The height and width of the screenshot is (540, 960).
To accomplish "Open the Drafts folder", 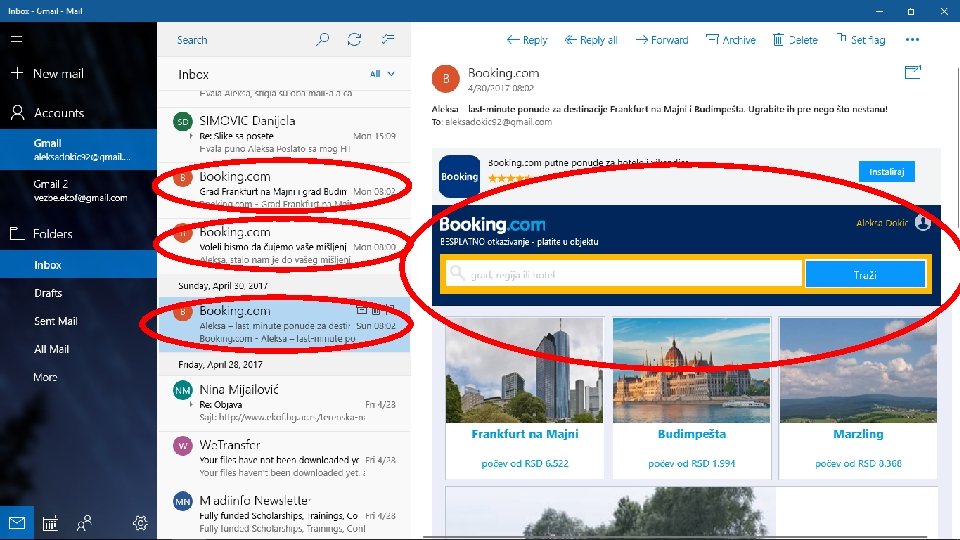I will click(48, 293).
